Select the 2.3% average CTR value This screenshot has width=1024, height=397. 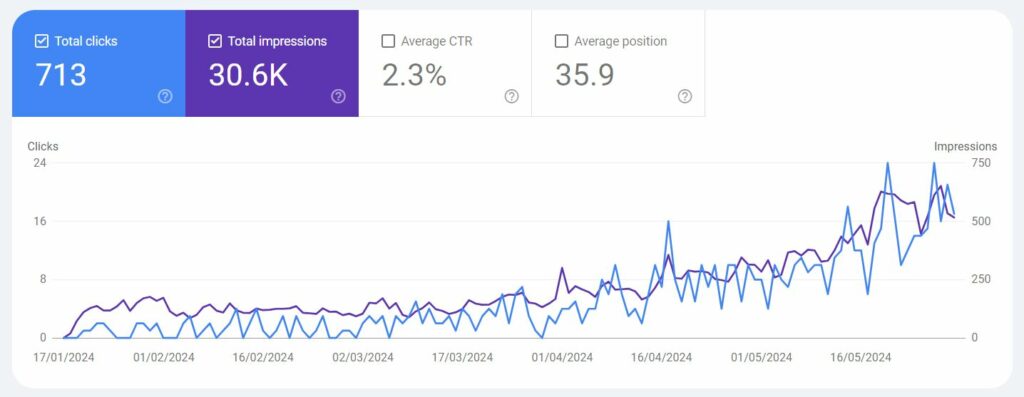coord(414,75)
